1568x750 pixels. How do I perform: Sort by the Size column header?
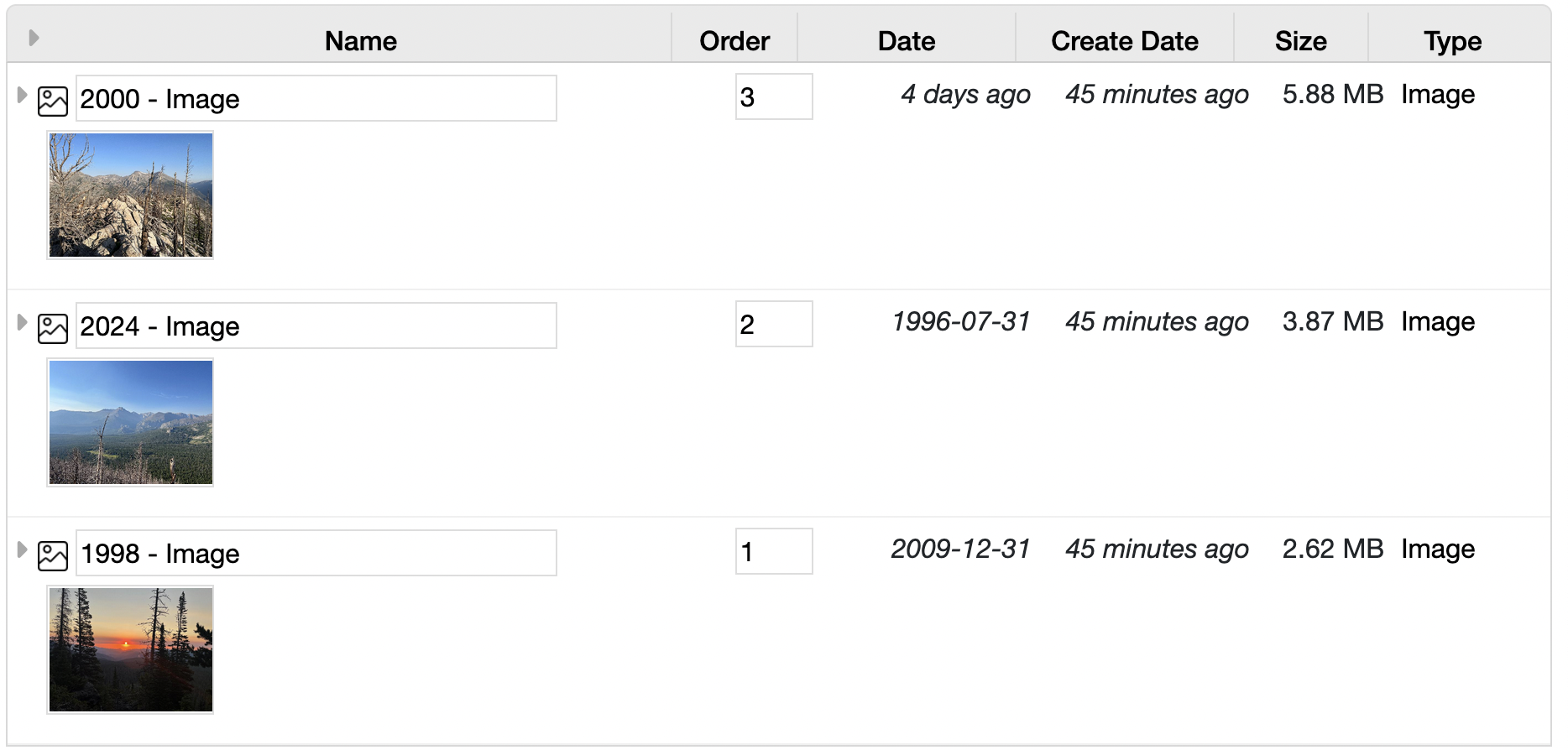[1300, 41]
